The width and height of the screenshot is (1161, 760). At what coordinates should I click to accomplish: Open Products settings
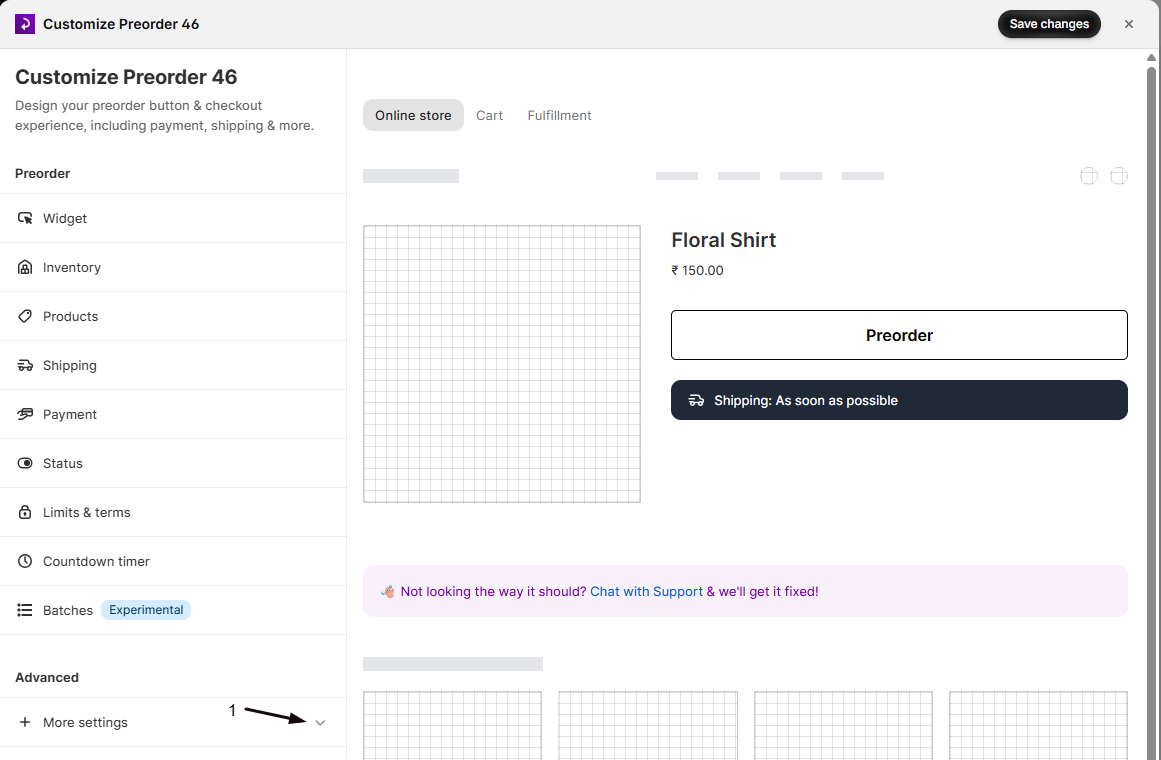click(x=173, y=316)
